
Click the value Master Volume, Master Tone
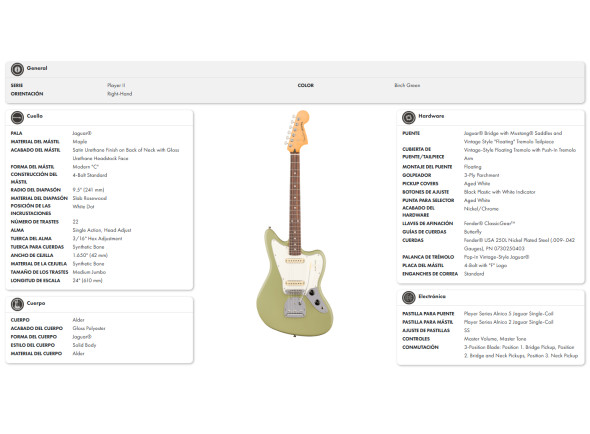[495, 339]
